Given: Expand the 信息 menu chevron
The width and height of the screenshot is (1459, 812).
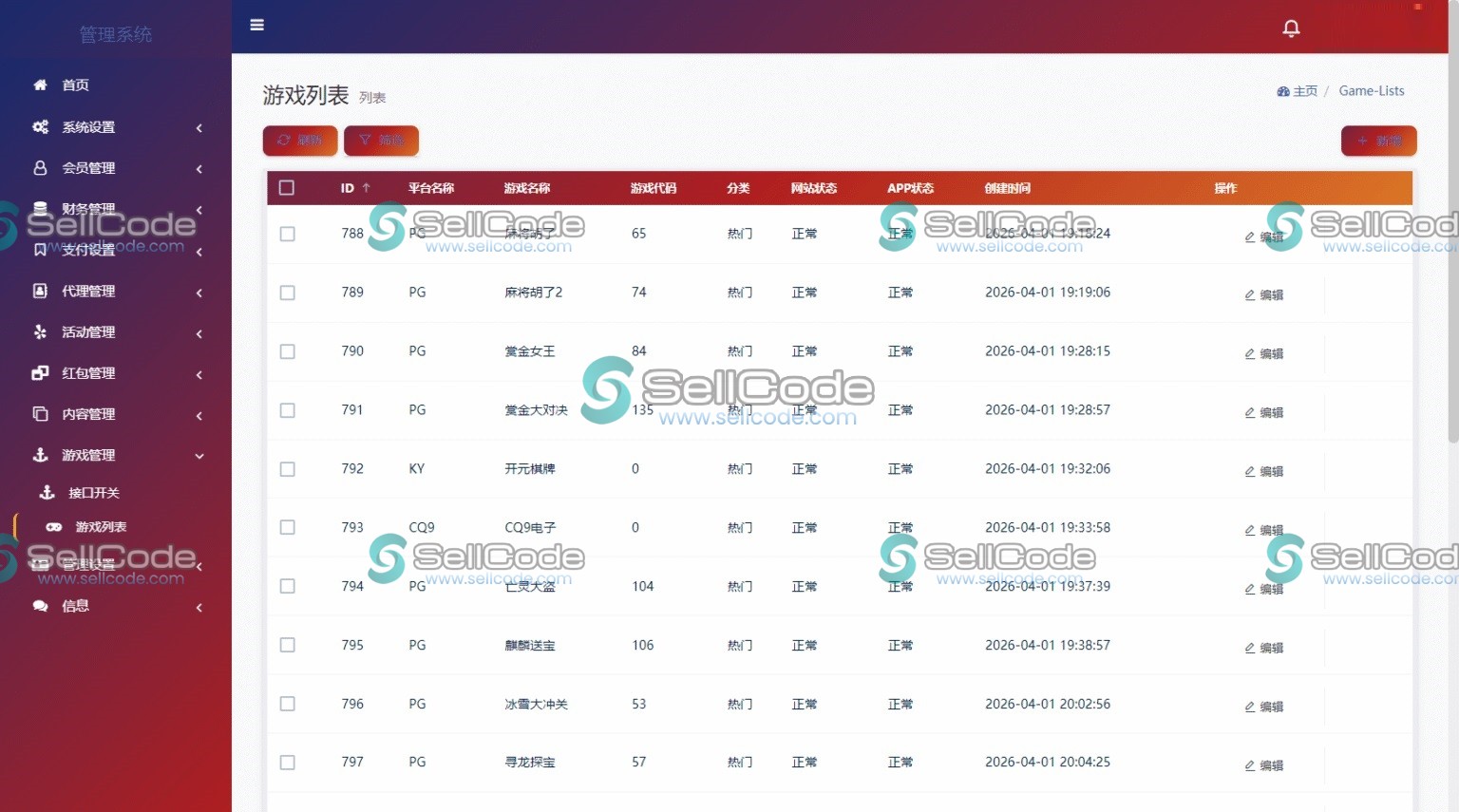Looking at the screenshot, I should tap(199, 607).
